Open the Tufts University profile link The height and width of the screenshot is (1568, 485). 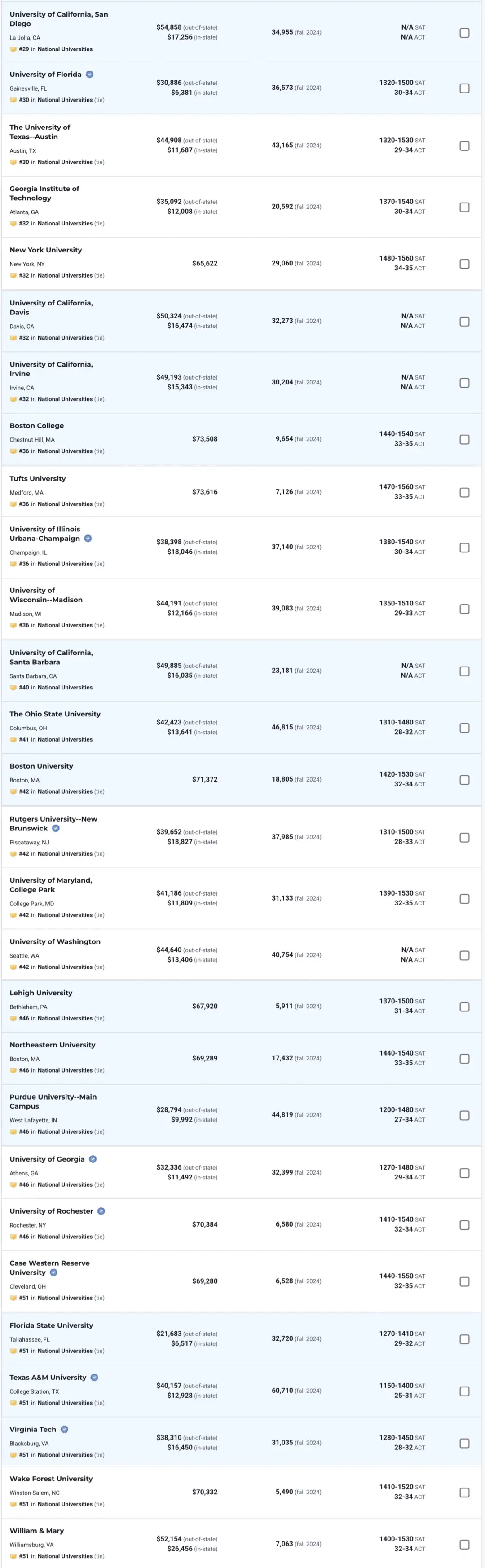pos(38,479)
